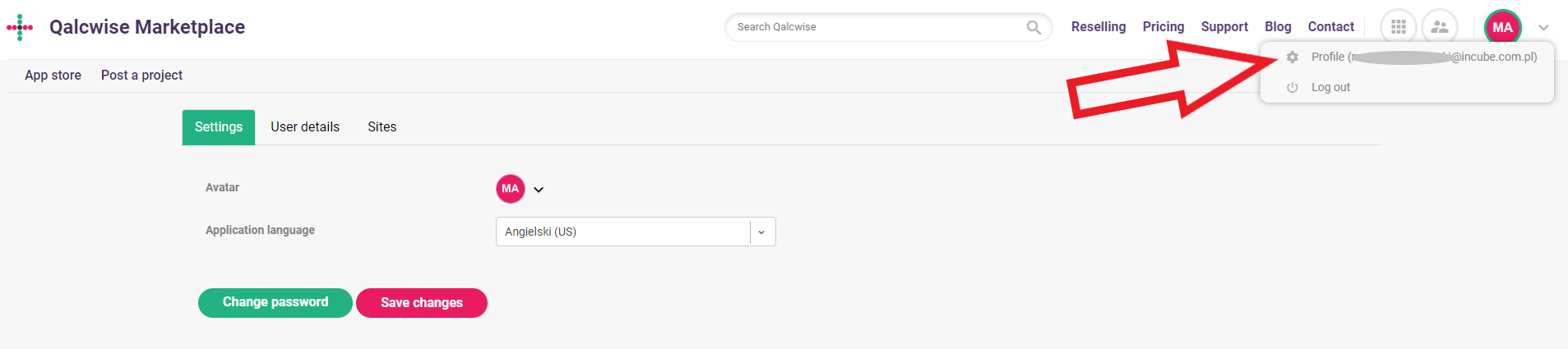
Task: Open the Qalcwise Marketplace home title
Action: 147,27
